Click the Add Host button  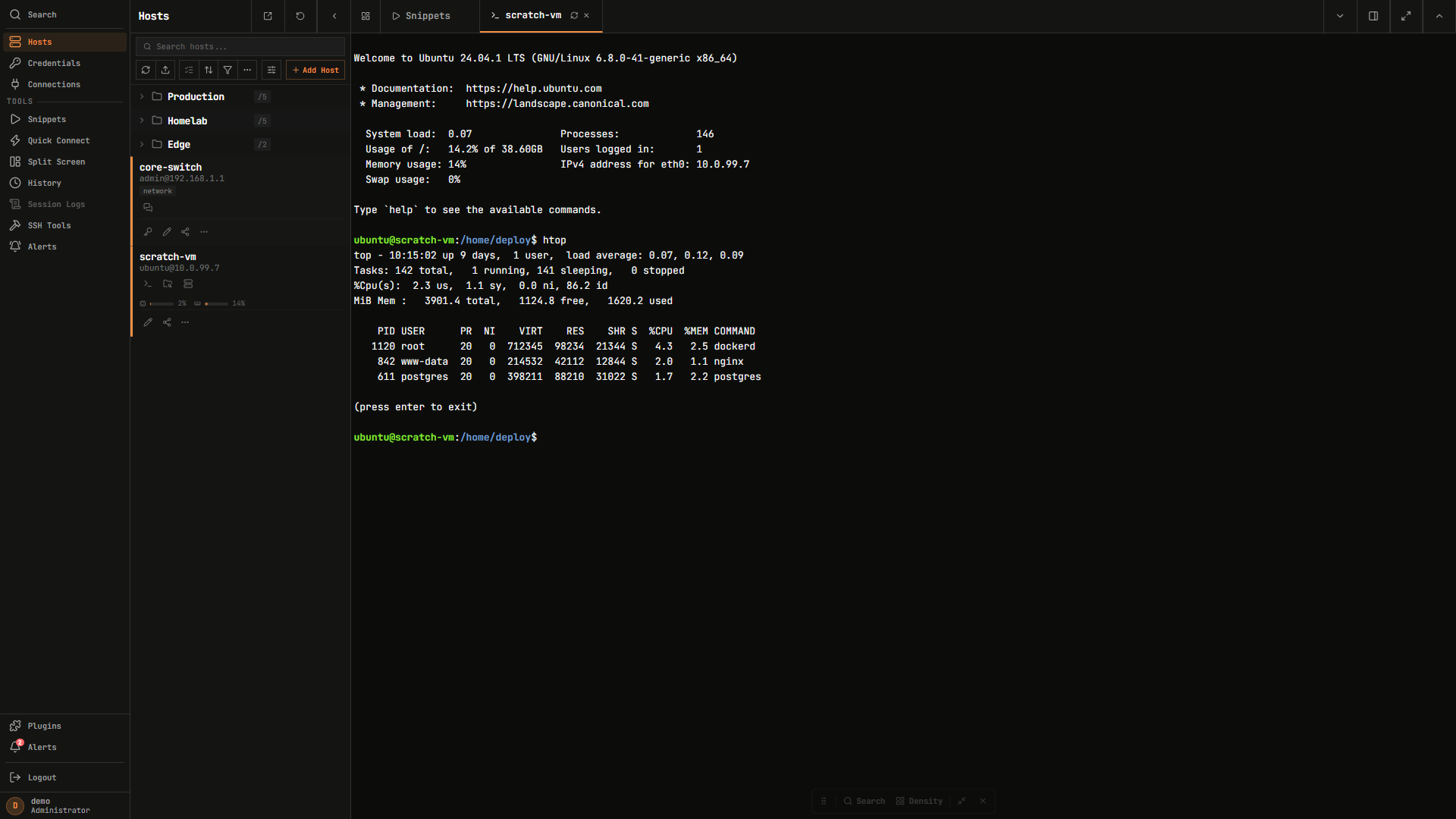tap(315, 70)
